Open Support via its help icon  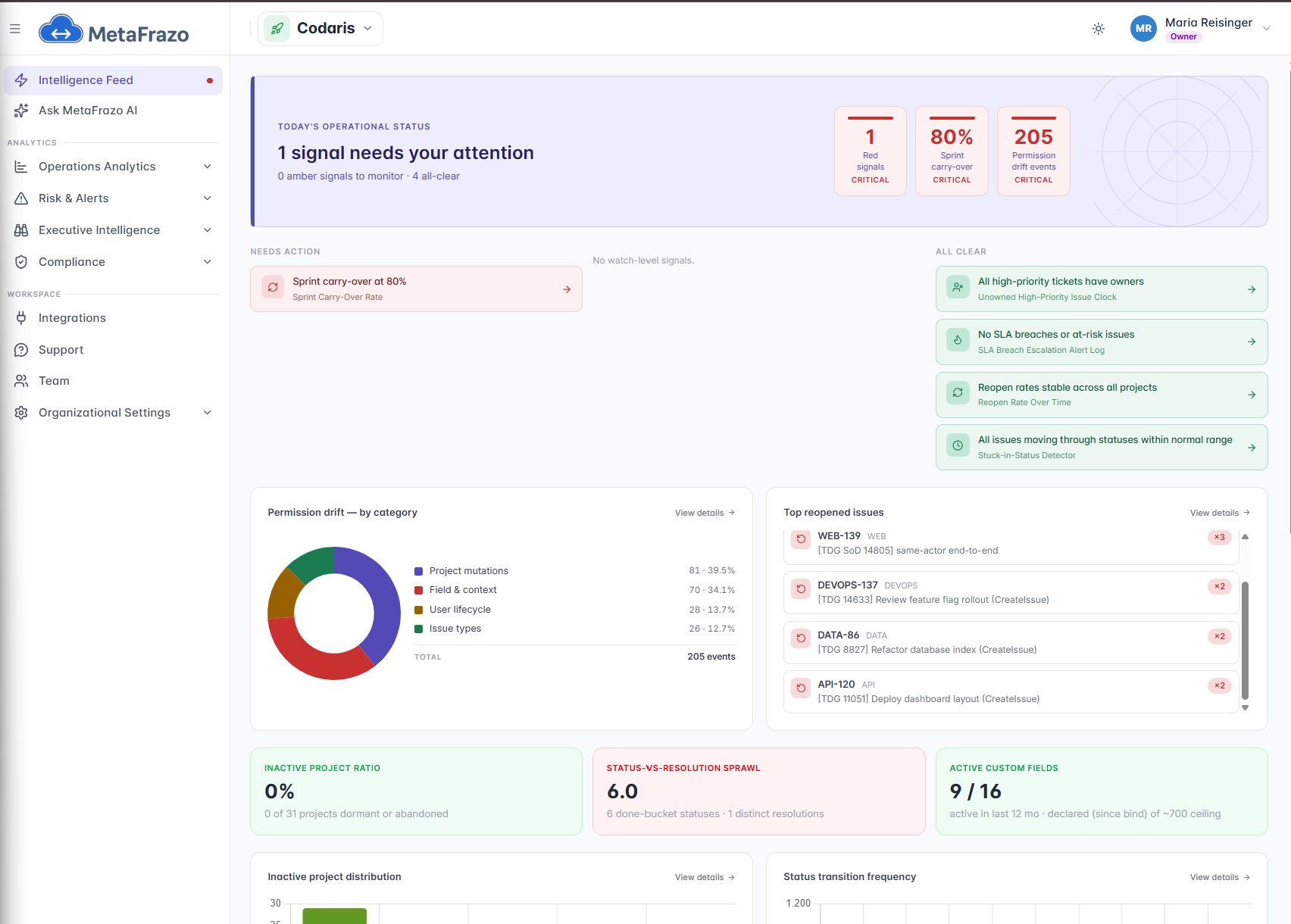tap(21, 350)
